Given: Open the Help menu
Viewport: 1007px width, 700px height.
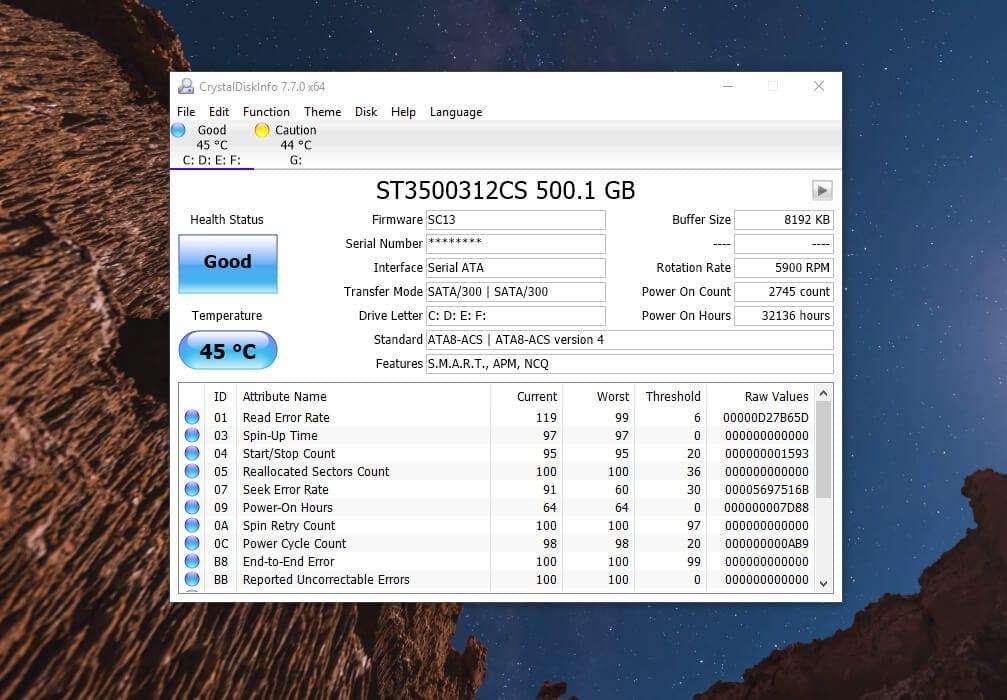Looking at the screenshot, I should [x=403, y=112].
